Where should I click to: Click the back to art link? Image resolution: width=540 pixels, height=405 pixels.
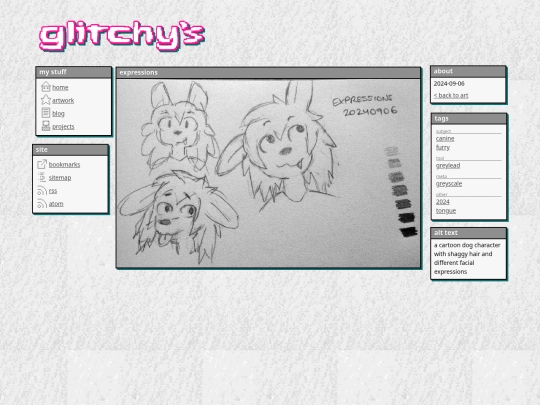[451, 95]
